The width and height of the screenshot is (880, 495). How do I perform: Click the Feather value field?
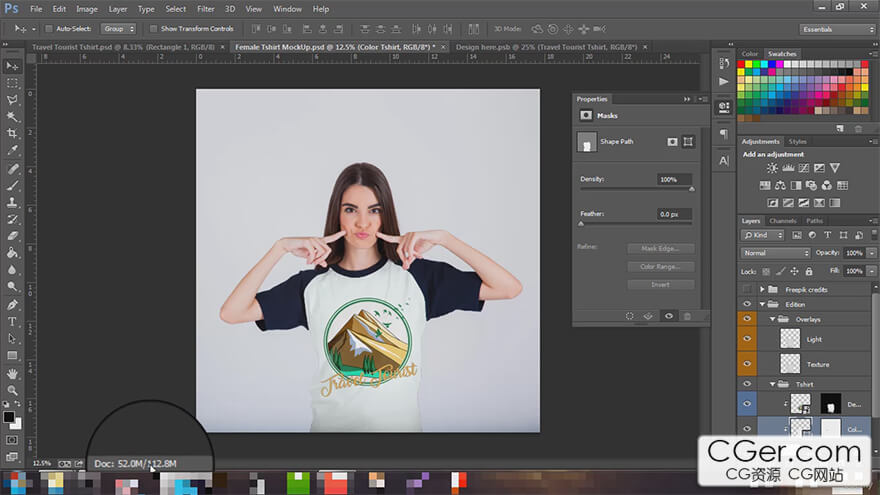click(674, 214)
